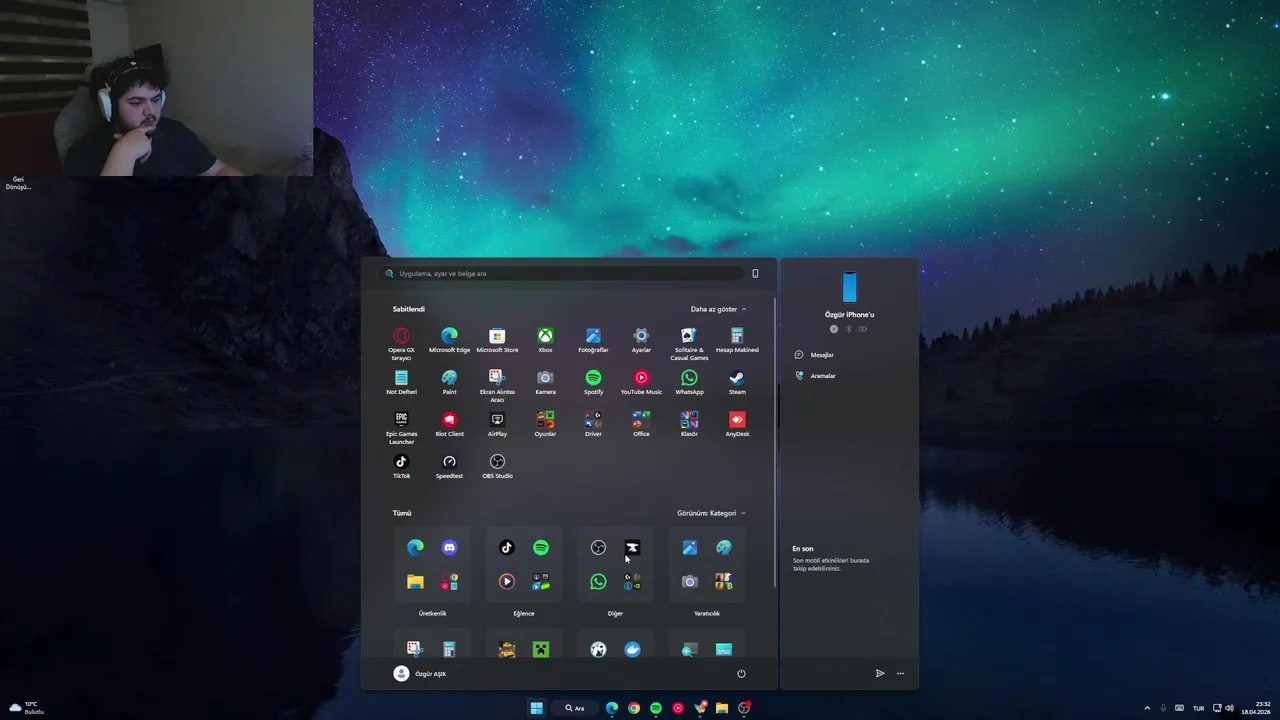Open Görünüm: Kategori view dropdown
This screenshot has height=720, width=1280.
click(x=711, y=513)
